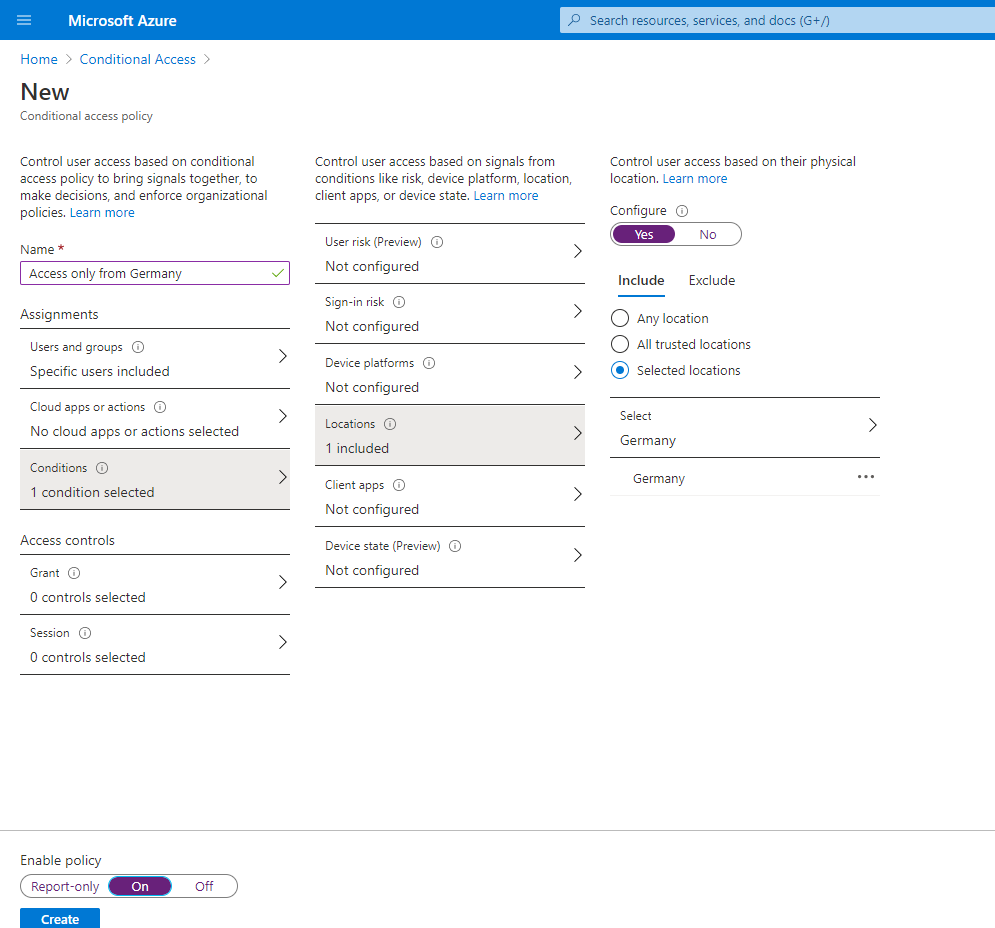Switch to the Exclude tab

pyautogui.click(x=712, y=281)
